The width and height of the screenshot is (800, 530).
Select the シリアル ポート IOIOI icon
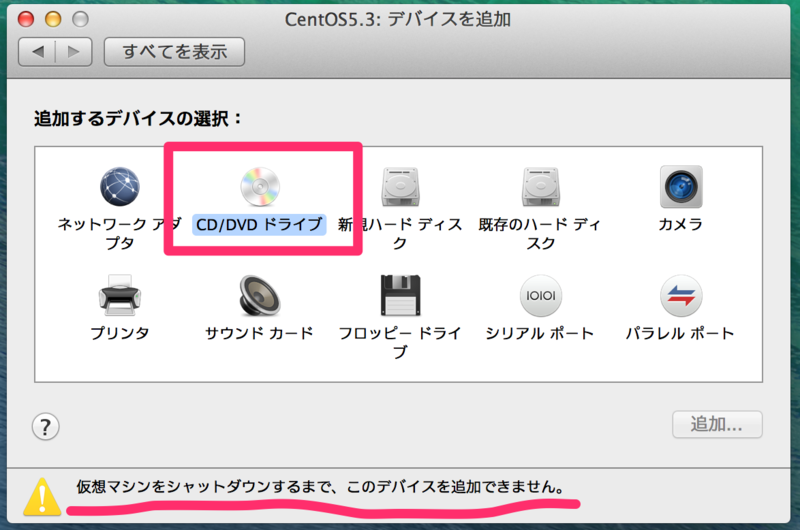point(541,295)
